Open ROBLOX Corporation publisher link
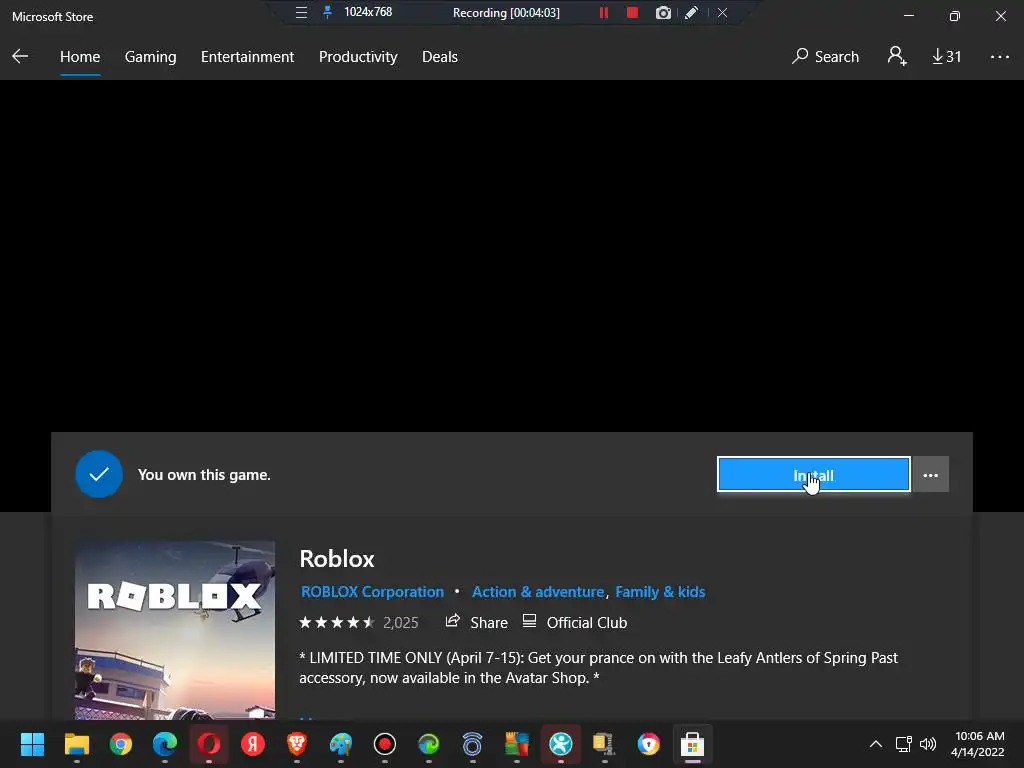This screenshot has height=768, width=1024. click(x=372, y=592)
